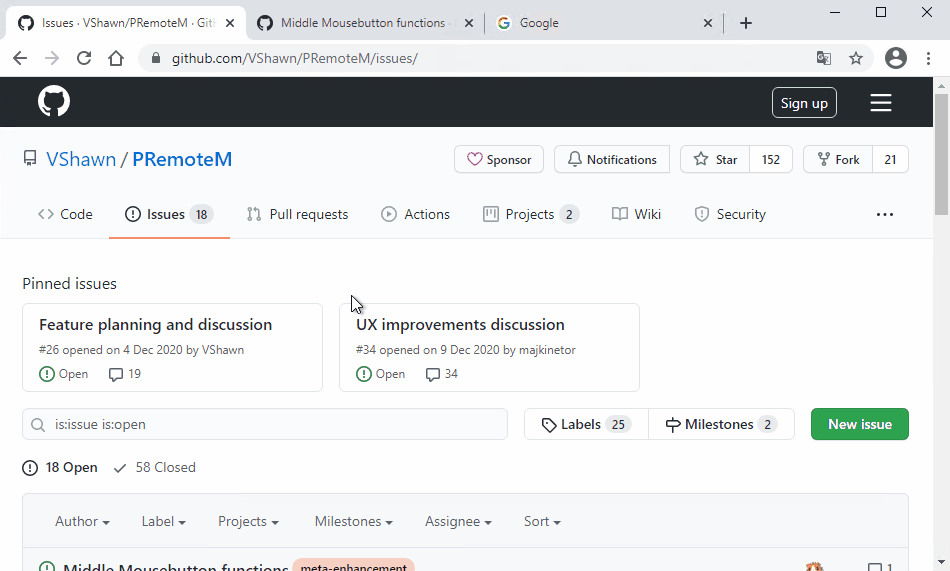This screenshot has width=950, height=571.
Task: Click the is:issue is:open search field
Action: click(x=265, y=424)
